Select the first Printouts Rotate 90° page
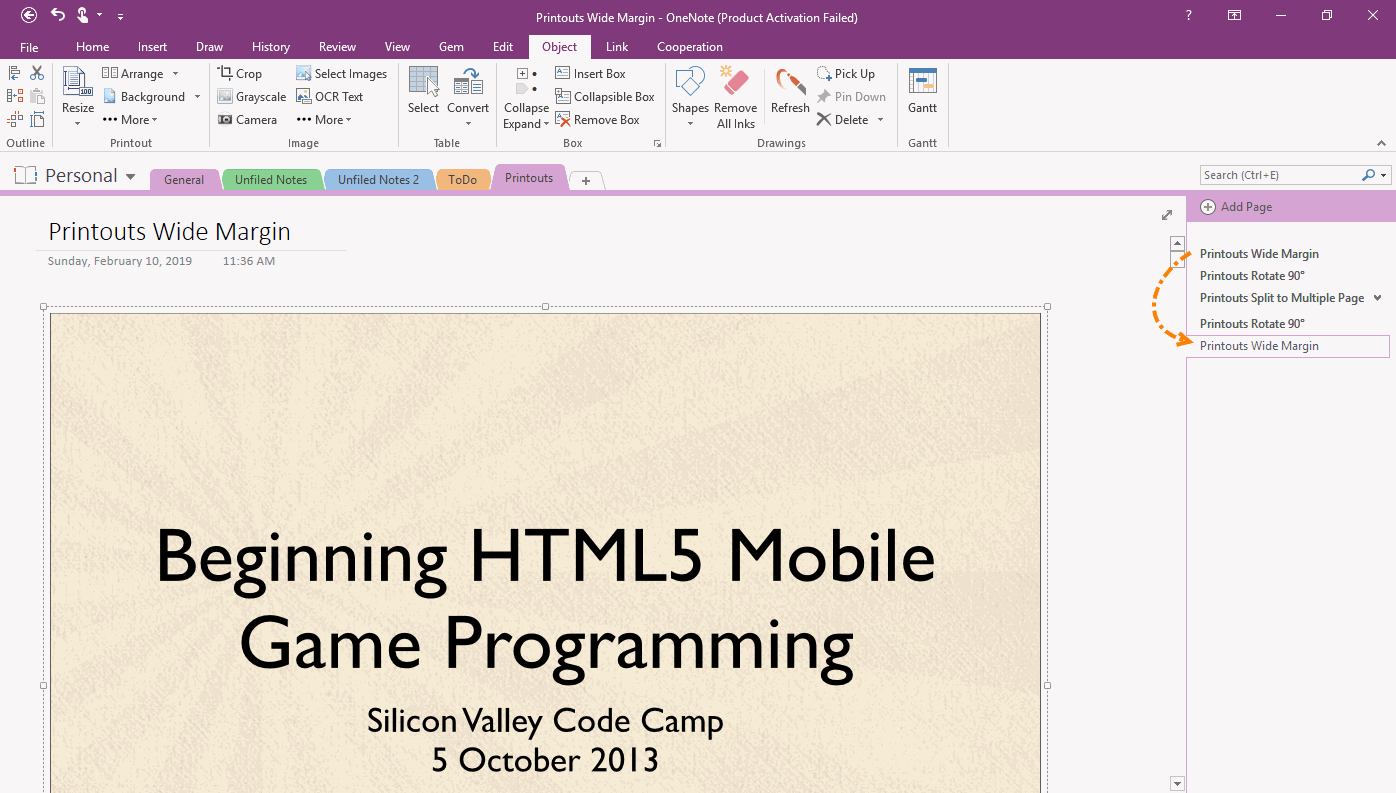Screen dimensions: 1396x793 coord(1252,276)
